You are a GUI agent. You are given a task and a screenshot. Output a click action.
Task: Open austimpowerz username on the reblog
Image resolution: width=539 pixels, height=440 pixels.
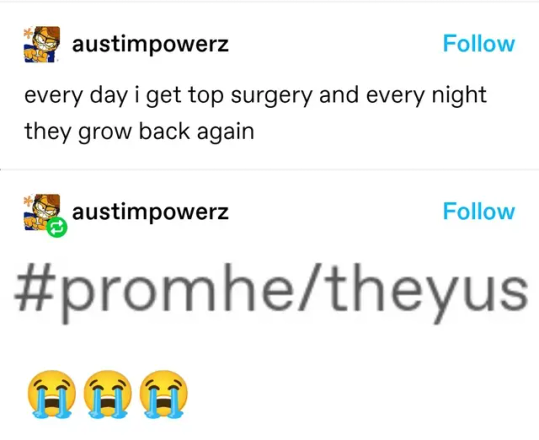point(150,212)
